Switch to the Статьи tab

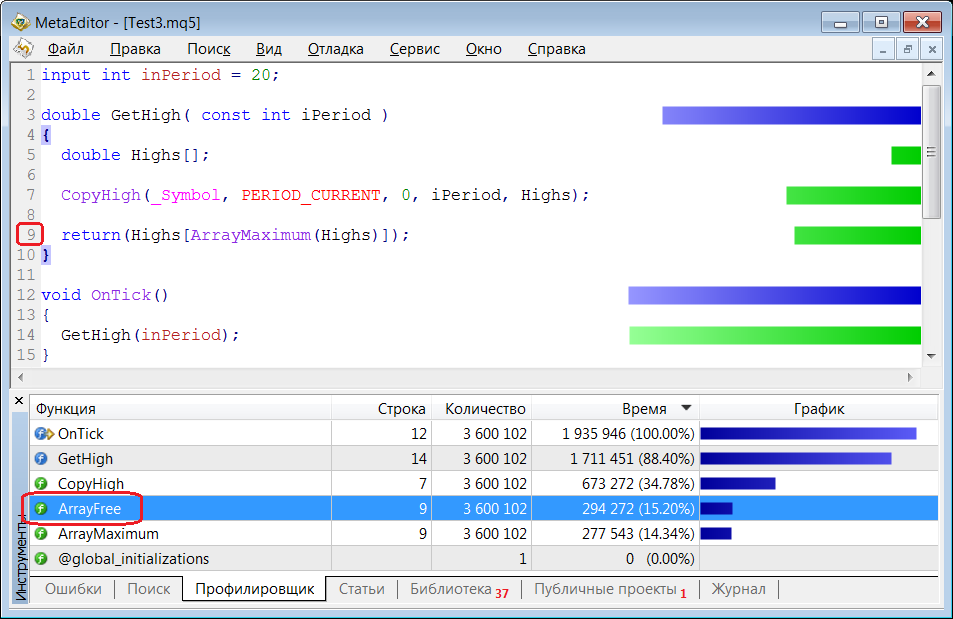(362, 589)
